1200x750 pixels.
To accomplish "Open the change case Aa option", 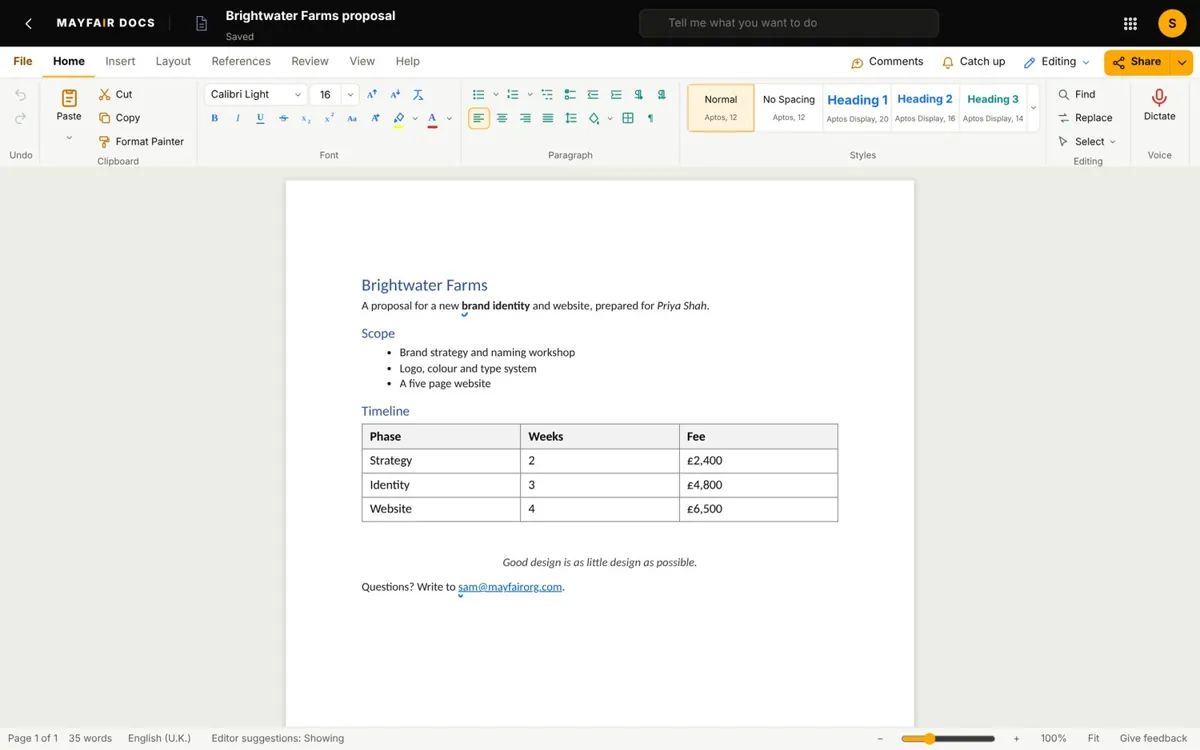I will [x=352, y=118].
